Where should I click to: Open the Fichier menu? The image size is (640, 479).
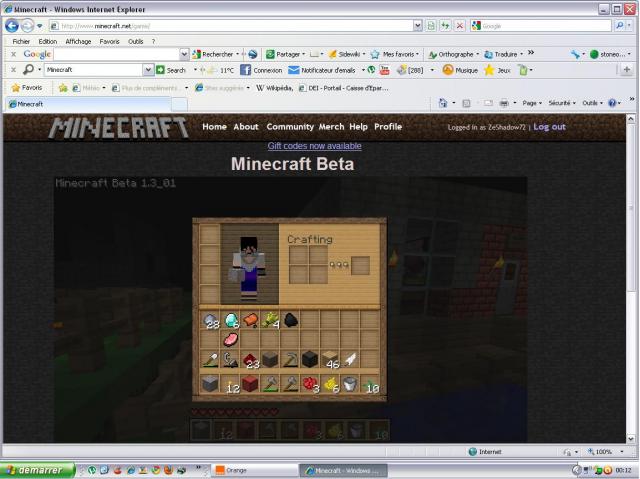[x=21, y=42]
